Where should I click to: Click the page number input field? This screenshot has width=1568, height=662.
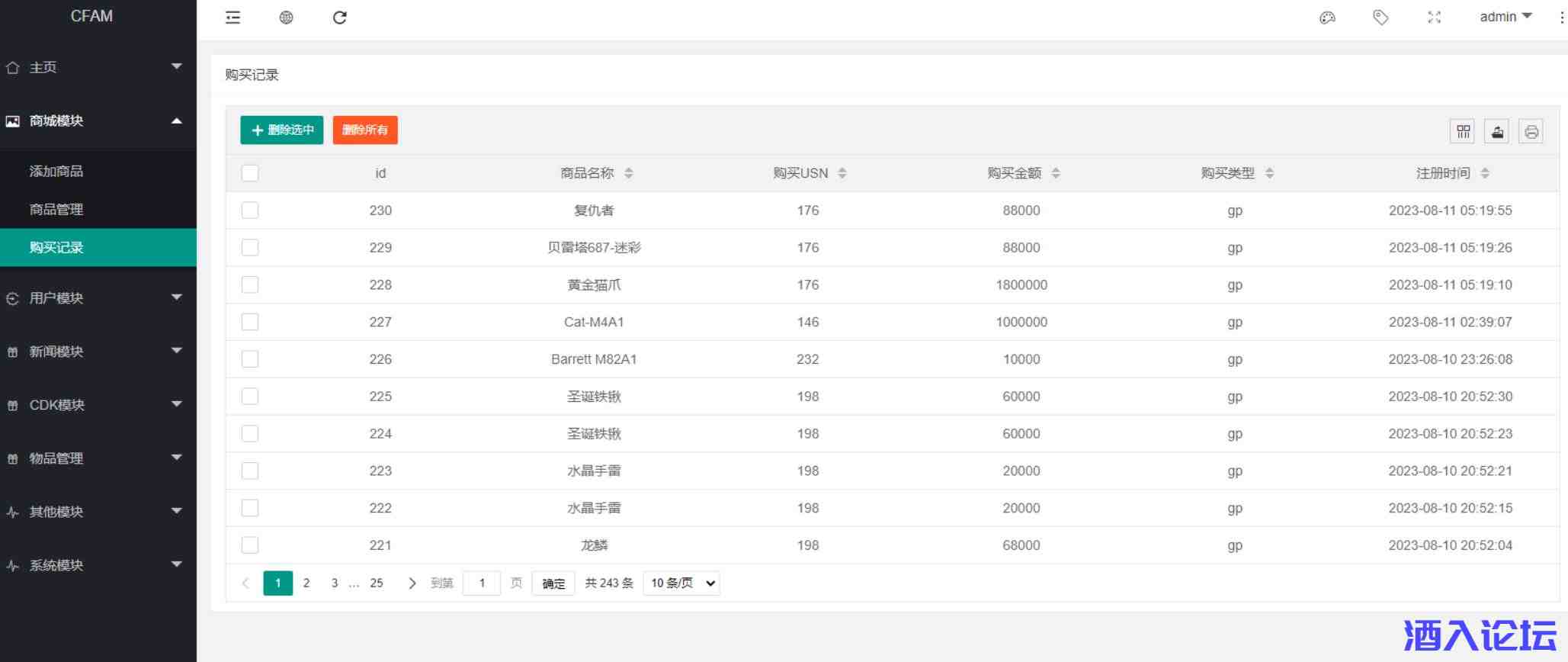pos(482,583)
